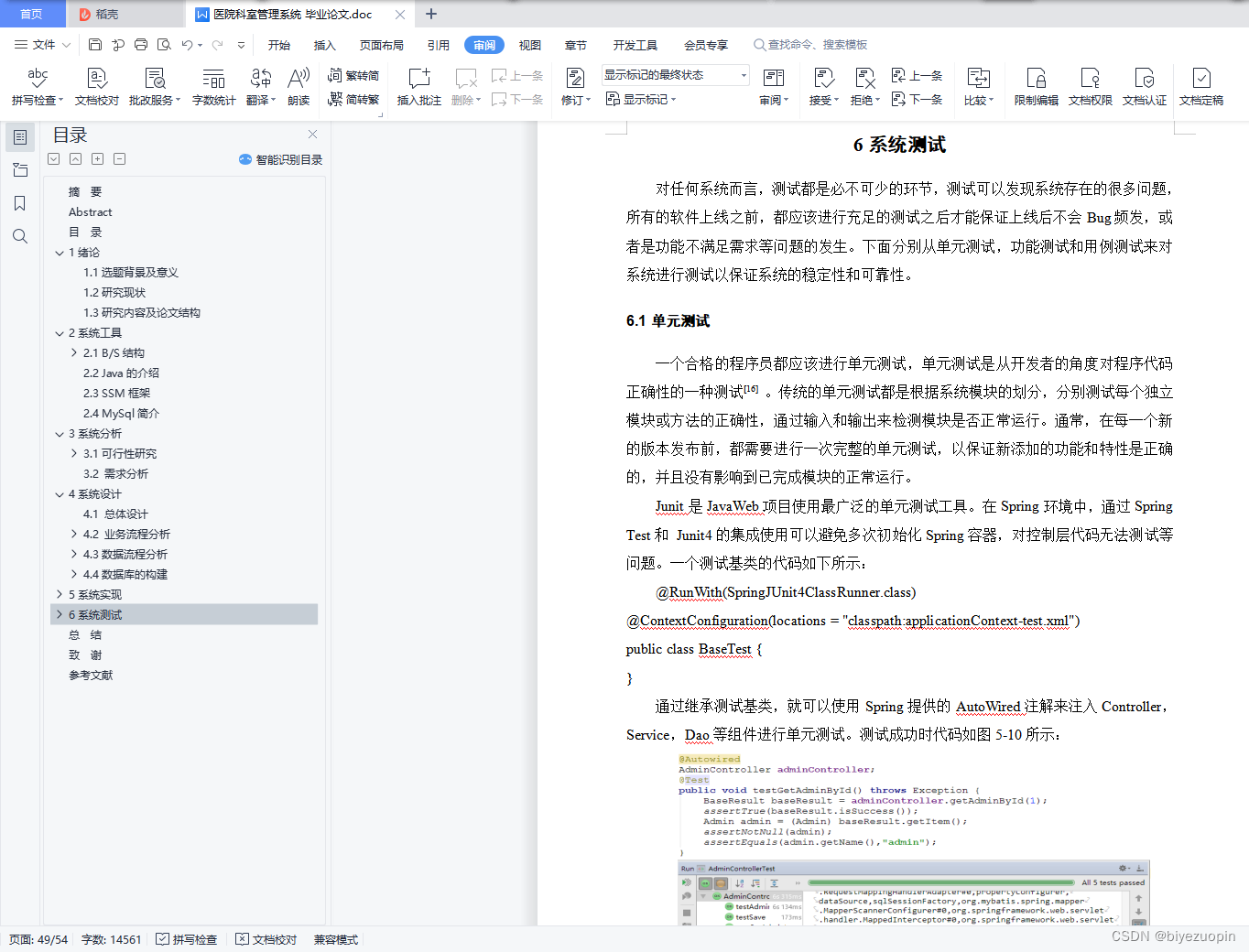Open the search icon in left sidebar
This screenshot has height=952, width=1249.
coord(20,236)
